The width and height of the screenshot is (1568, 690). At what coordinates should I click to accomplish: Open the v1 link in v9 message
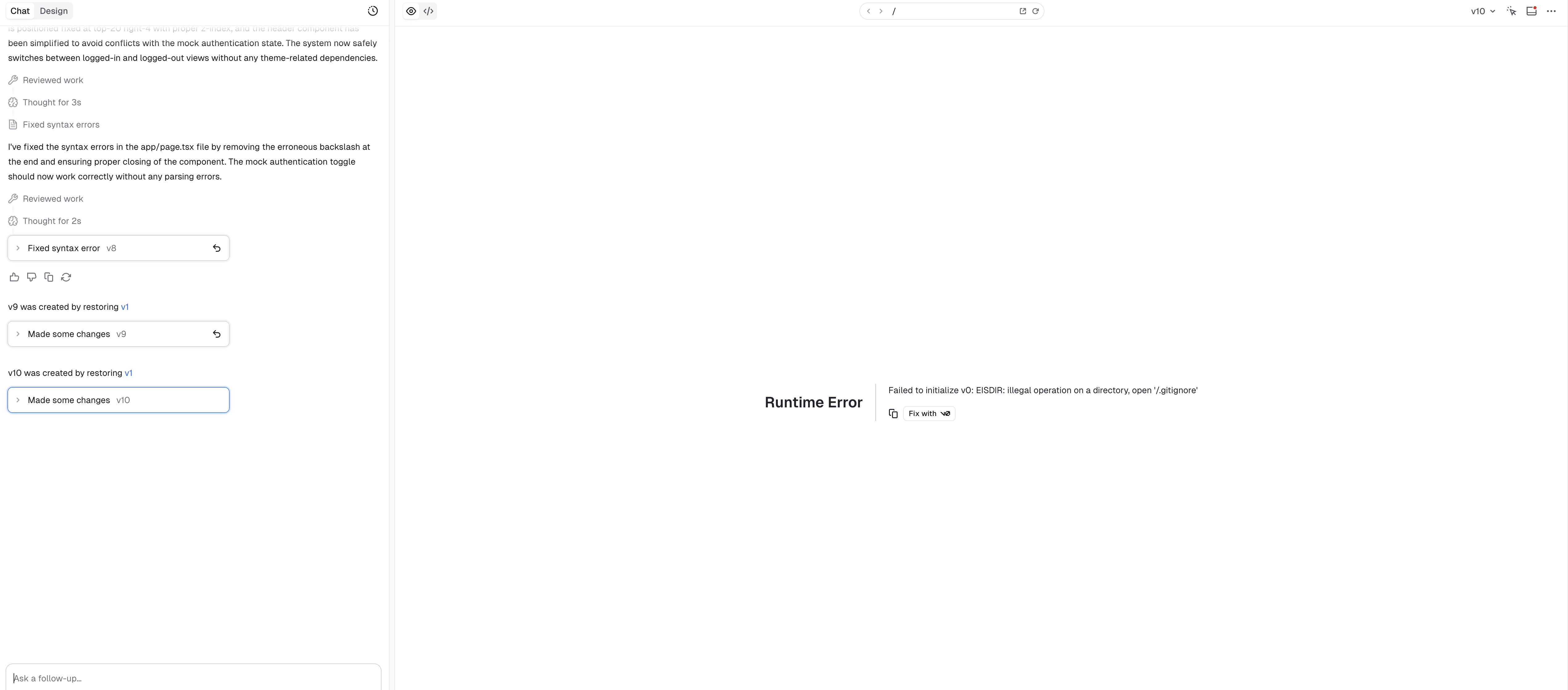pyautogui.click(x=125, y=307)
